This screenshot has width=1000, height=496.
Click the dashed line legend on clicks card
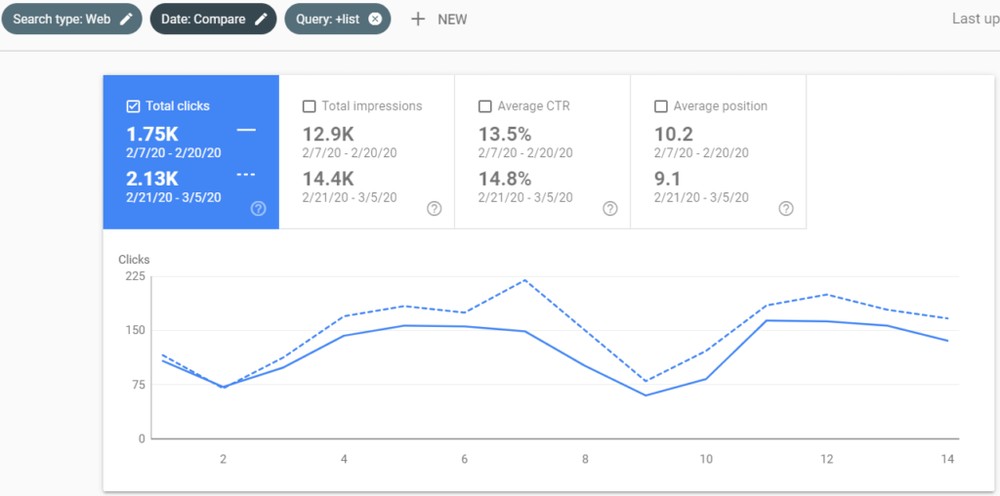coord(246,175)
